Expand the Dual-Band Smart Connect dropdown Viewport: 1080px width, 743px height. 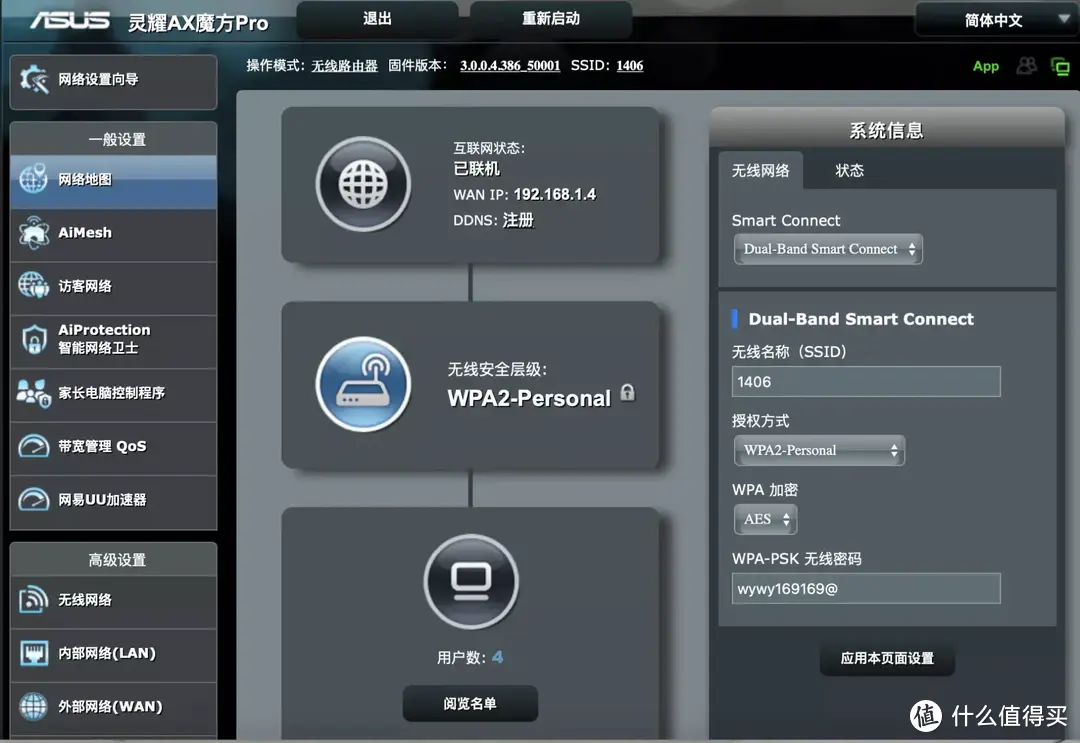828,249
